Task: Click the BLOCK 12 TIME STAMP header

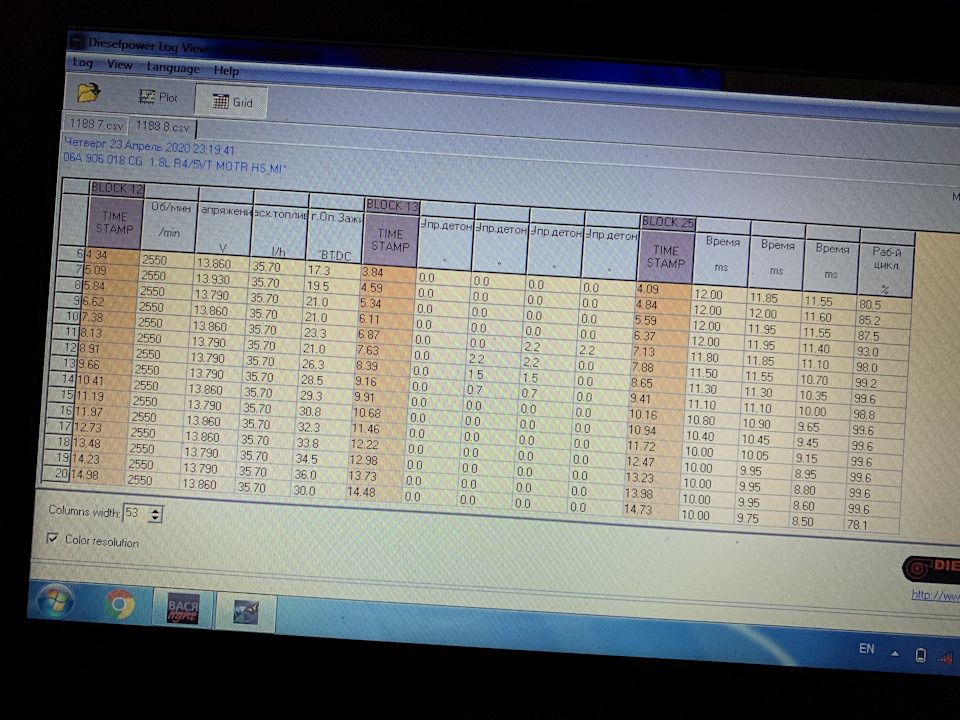Action: pyautogui.click(x=114, y=222)
